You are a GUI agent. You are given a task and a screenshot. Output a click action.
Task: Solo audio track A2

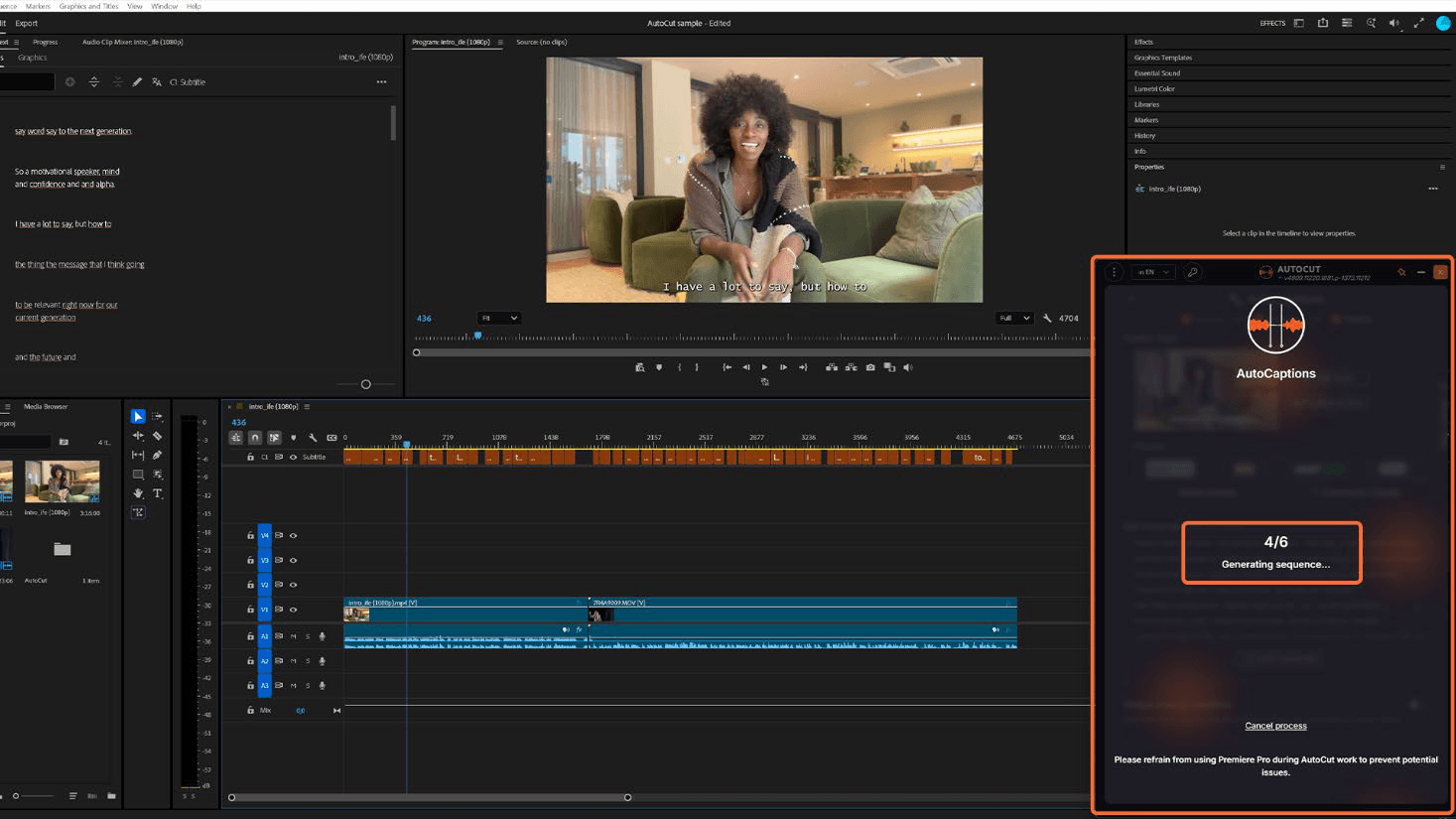coord(308,661)
